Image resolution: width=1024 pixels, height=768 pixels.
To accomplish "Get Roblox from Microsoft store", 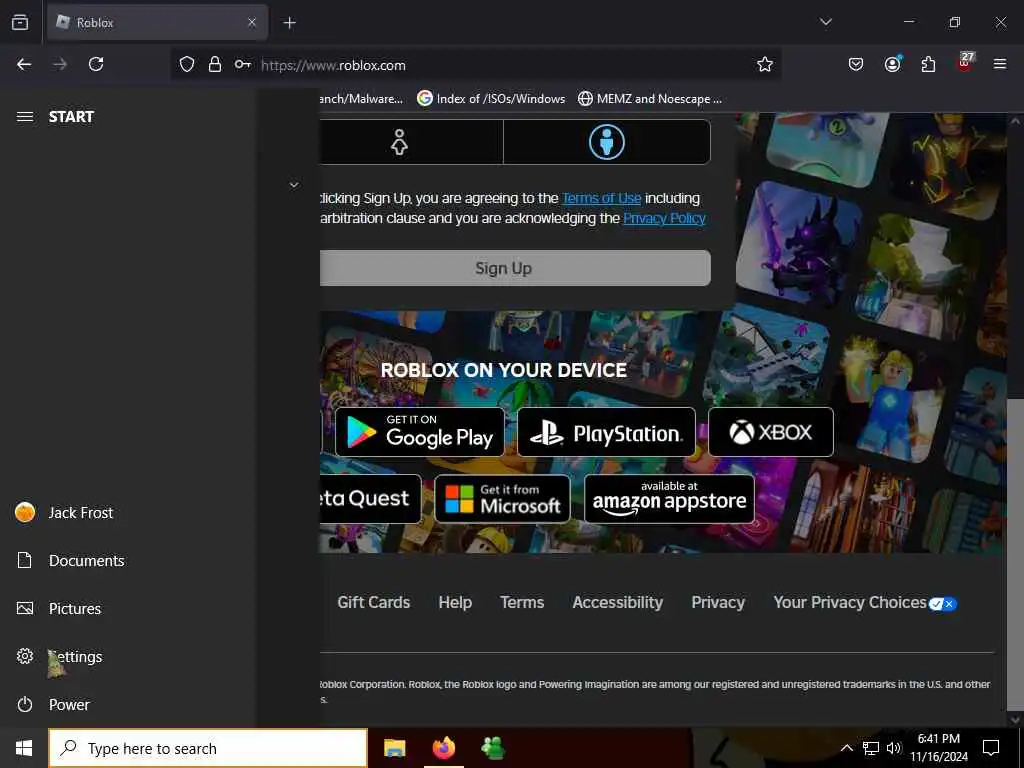I will click(502, 499).
